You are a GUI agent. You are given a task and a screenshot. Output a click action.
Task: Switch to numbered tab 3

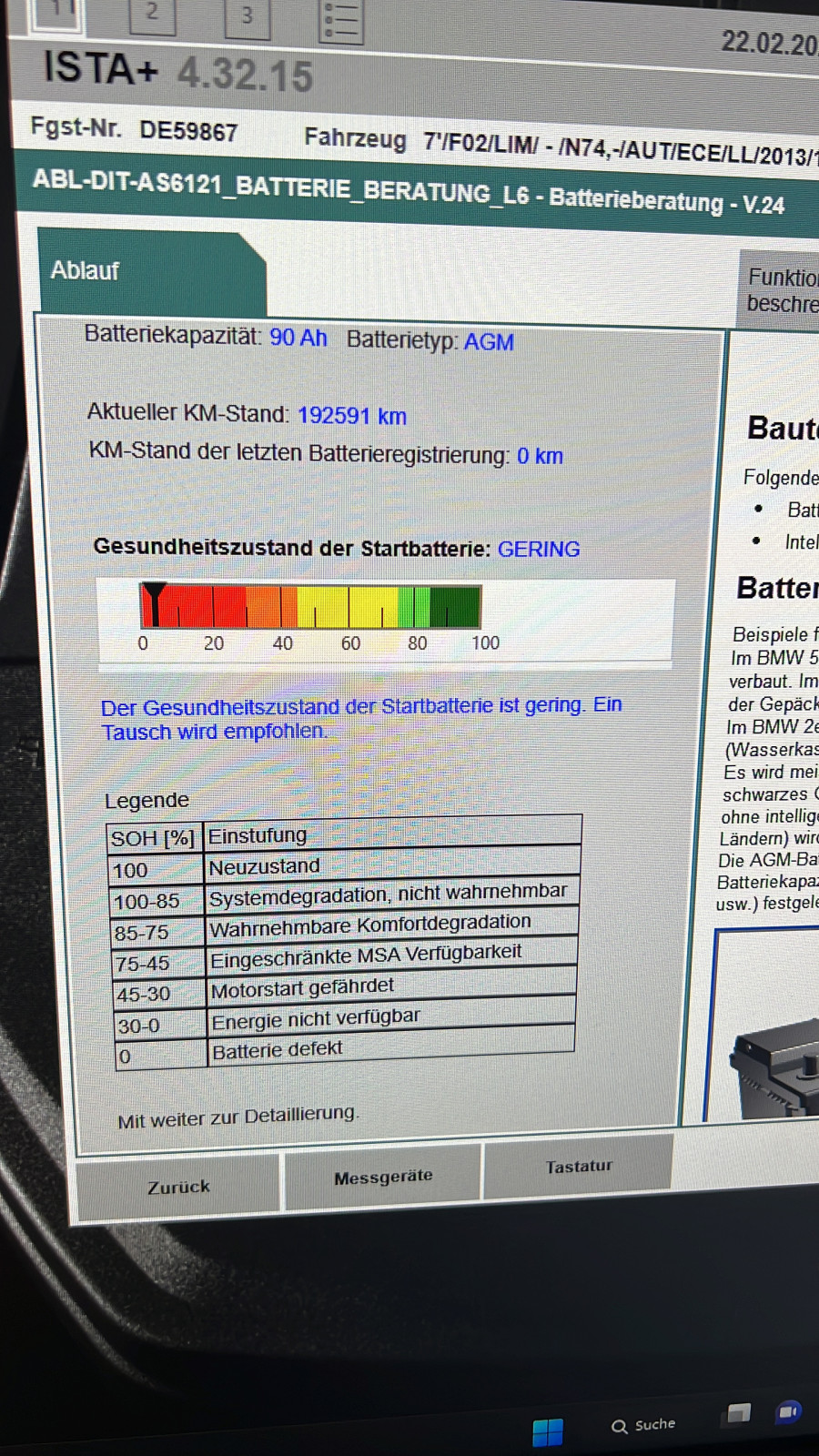[x=247, y=17]
